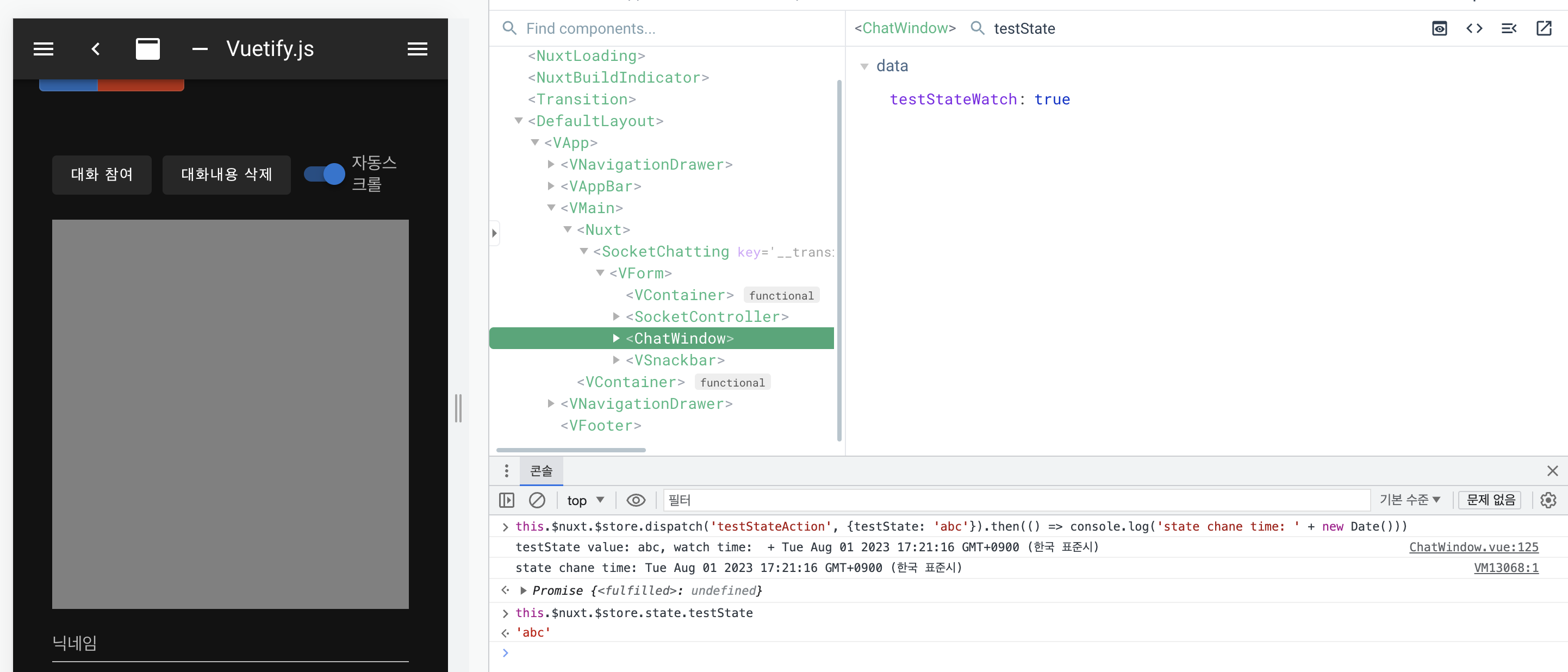Click the web asset window icon
Viewport: 1568px width, 672px height.
click(x=147, y=49)
